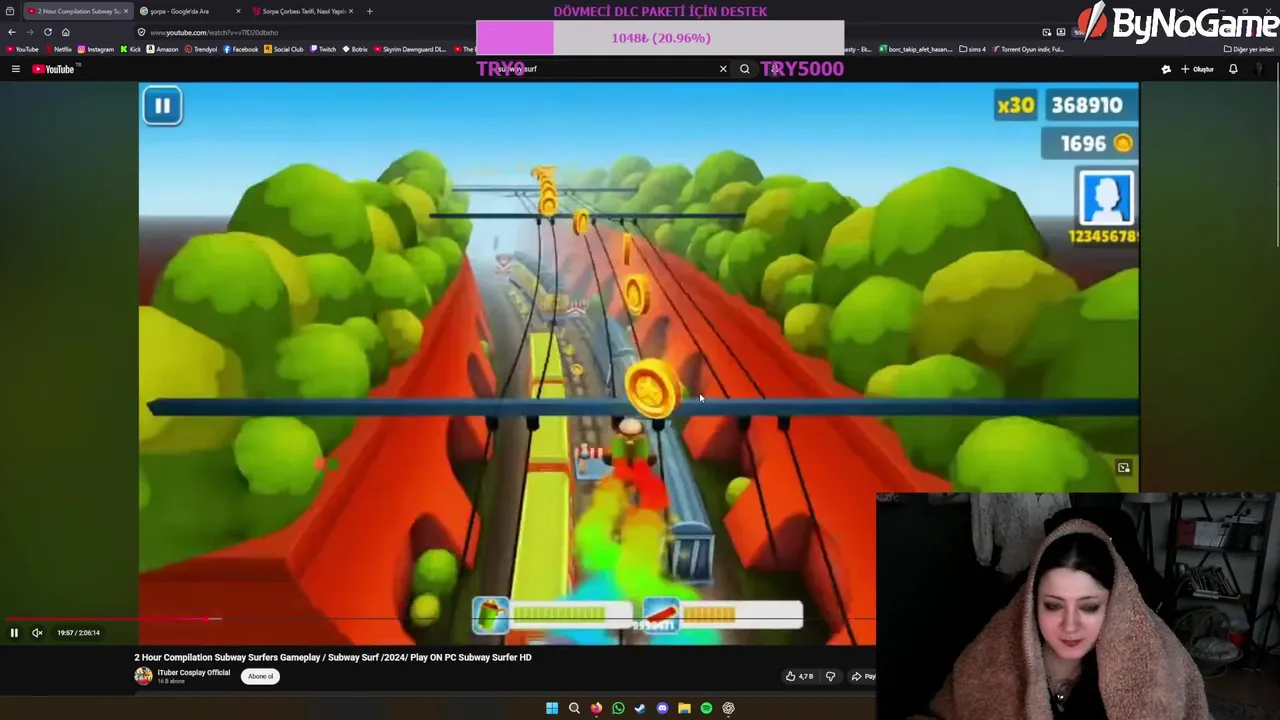
Task: Open the Instagram bookmark
Action: coord(96,49)
